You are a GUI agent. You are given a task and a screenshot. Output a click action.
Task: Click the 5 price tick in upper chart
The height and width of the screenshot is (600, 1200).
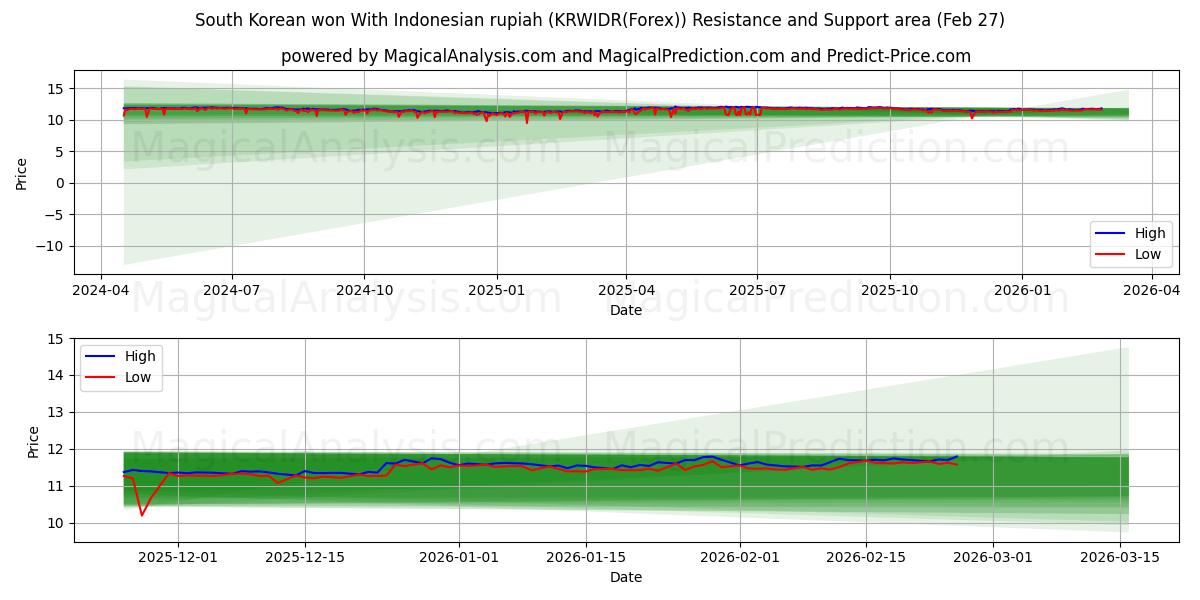[x=62, y=152]
